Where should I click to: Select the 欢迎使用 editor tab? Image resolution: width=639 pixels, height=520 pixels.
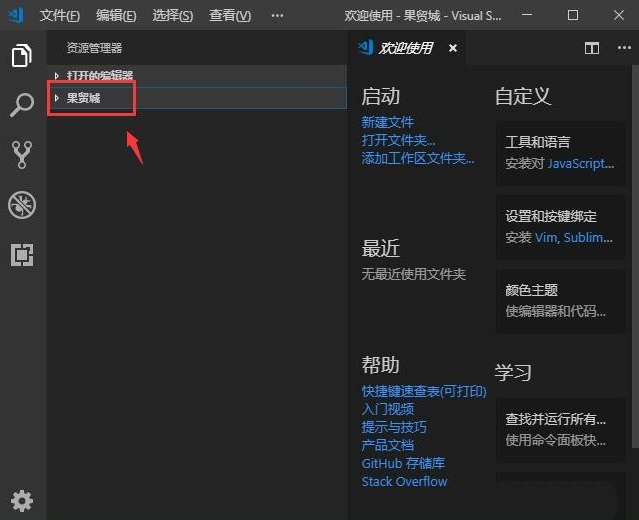tap(407, 48)
